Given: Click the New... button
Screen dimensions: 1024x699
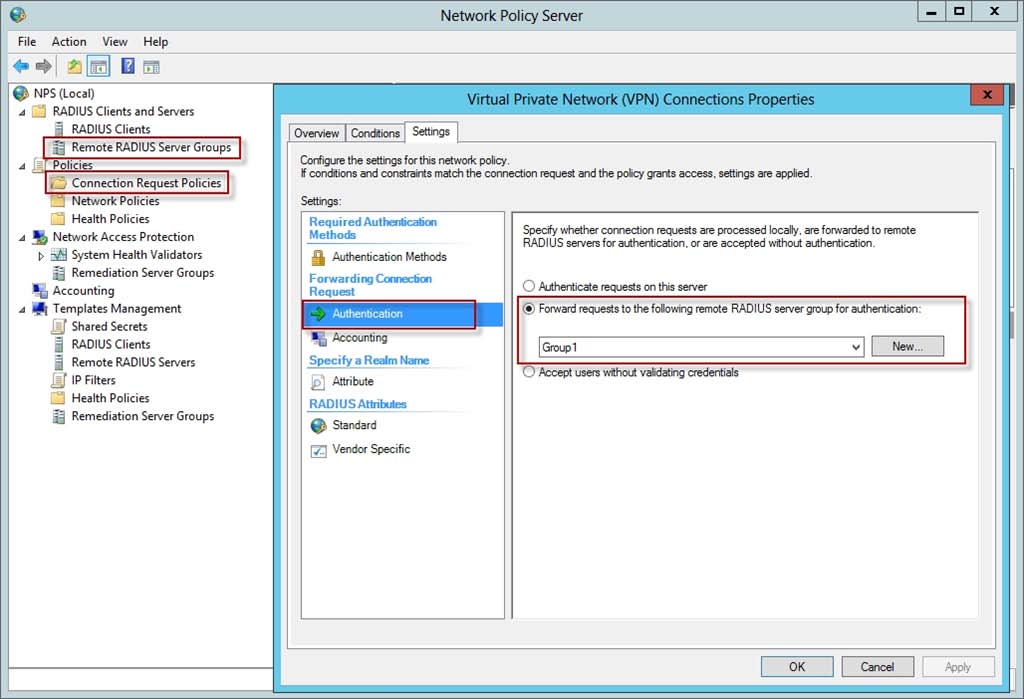Looking at the screenshot, I should pos(907,346).
